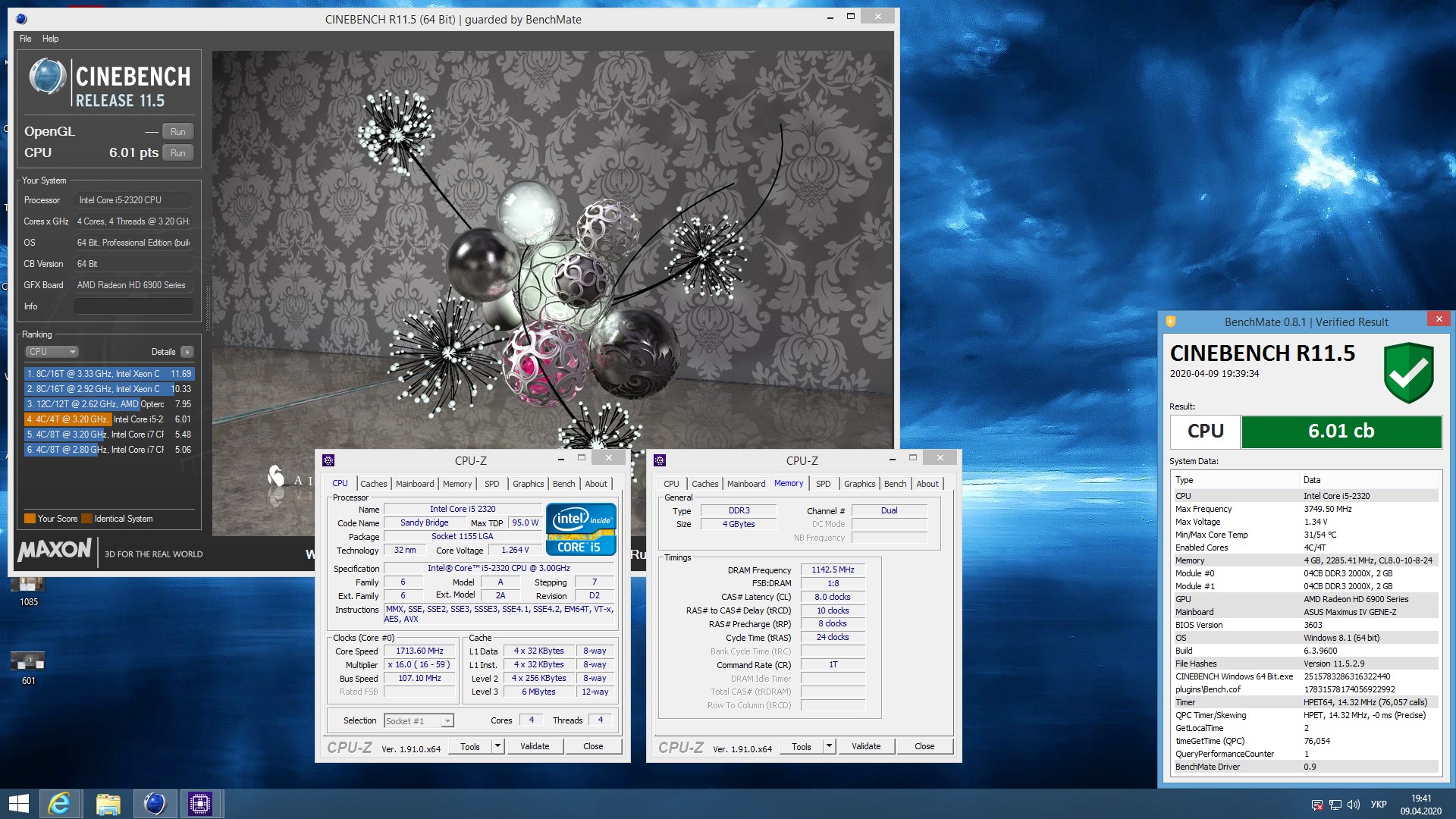Open File Explorer from taskbar
Image resolution: width=1456 pixels, height=819 pixels.
click(108, 804)
